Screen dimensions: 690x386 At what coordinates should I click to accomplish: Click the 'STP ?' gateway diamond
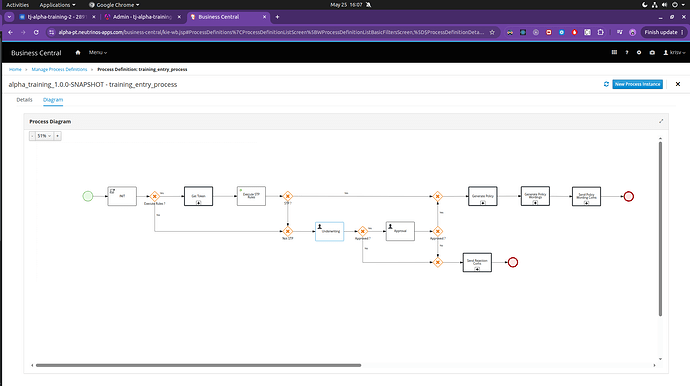click(288, 196)
